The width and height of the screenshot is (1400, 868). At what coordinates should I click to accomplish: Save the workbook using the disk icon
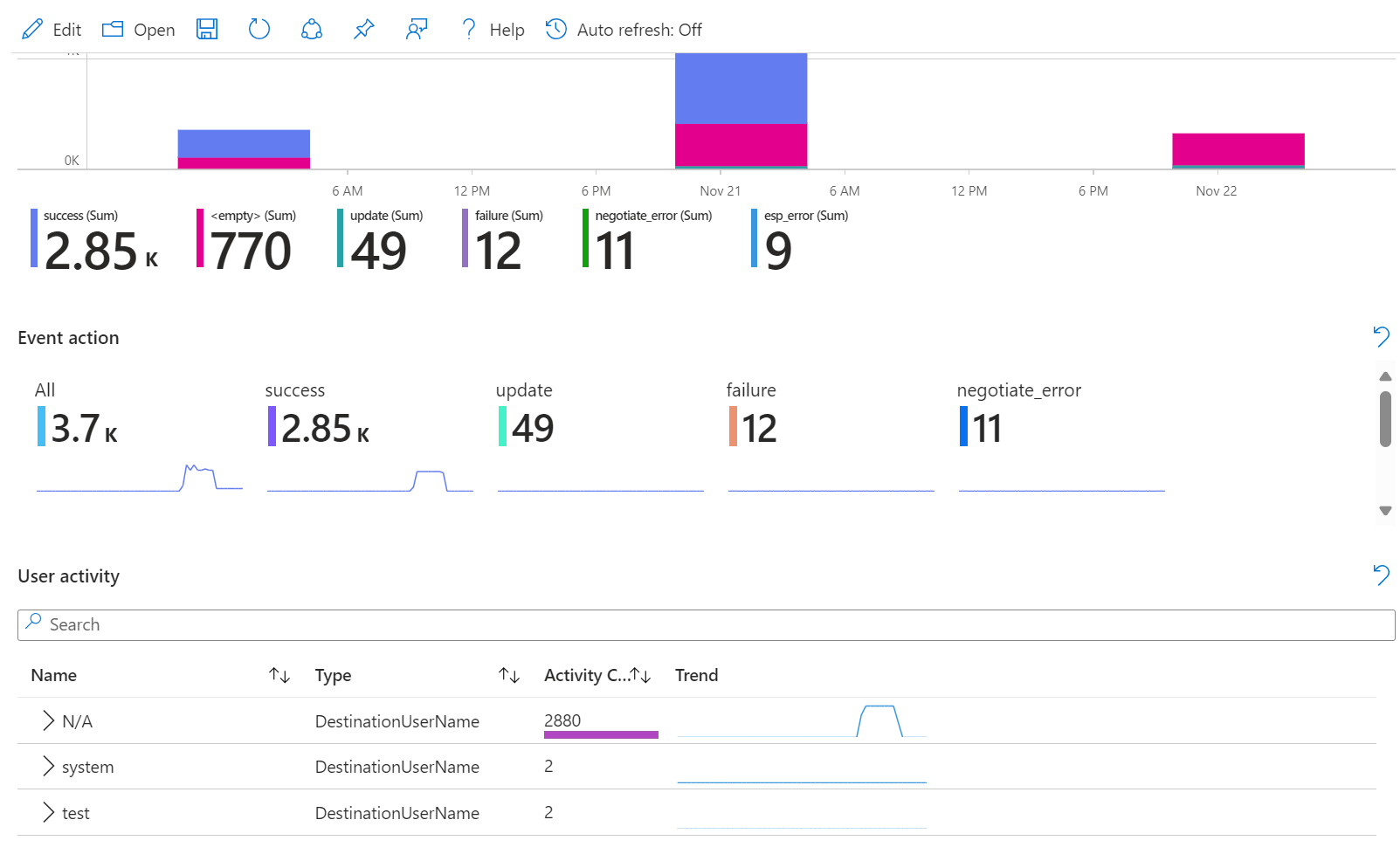point(207,30)
